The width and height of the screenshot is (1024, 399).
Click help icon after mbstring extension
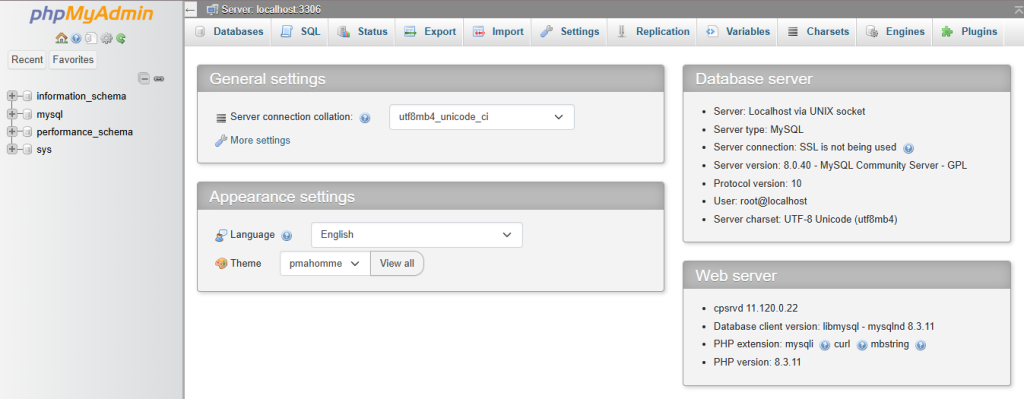921,345
